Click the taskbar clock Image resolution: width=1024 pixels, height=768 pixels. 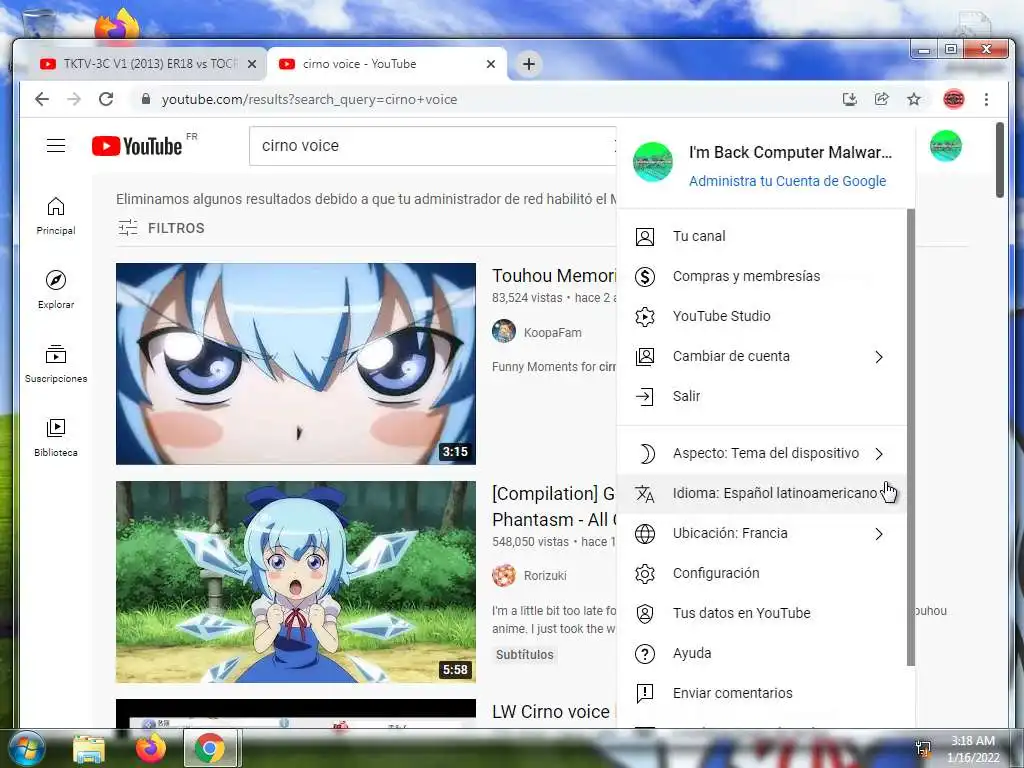click(973, 749)
